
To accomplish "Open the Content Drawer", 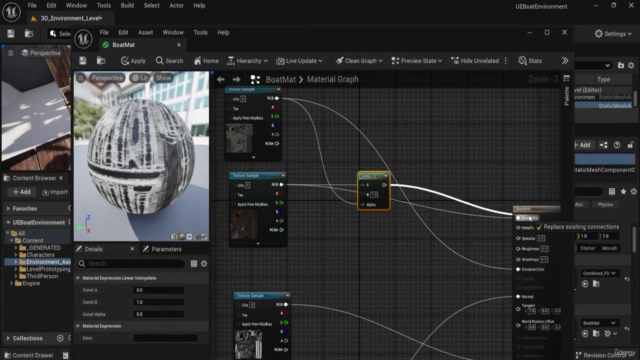I will coord(28,355).
